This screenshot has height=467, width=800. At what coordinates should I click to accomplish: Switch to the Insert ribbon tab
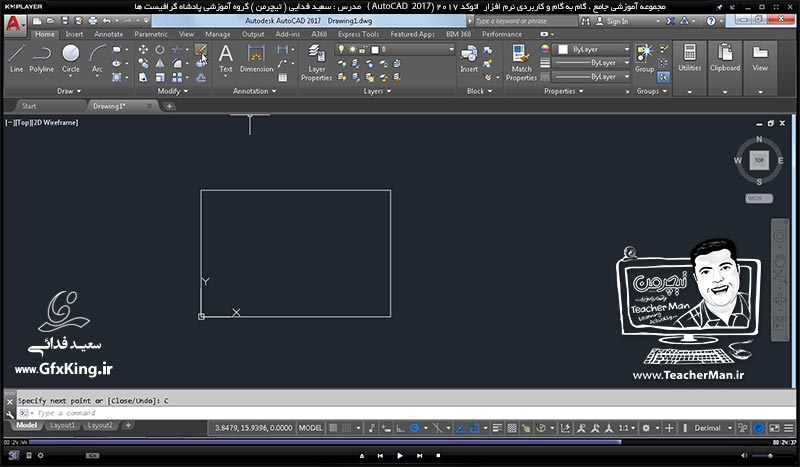(74, 34)
